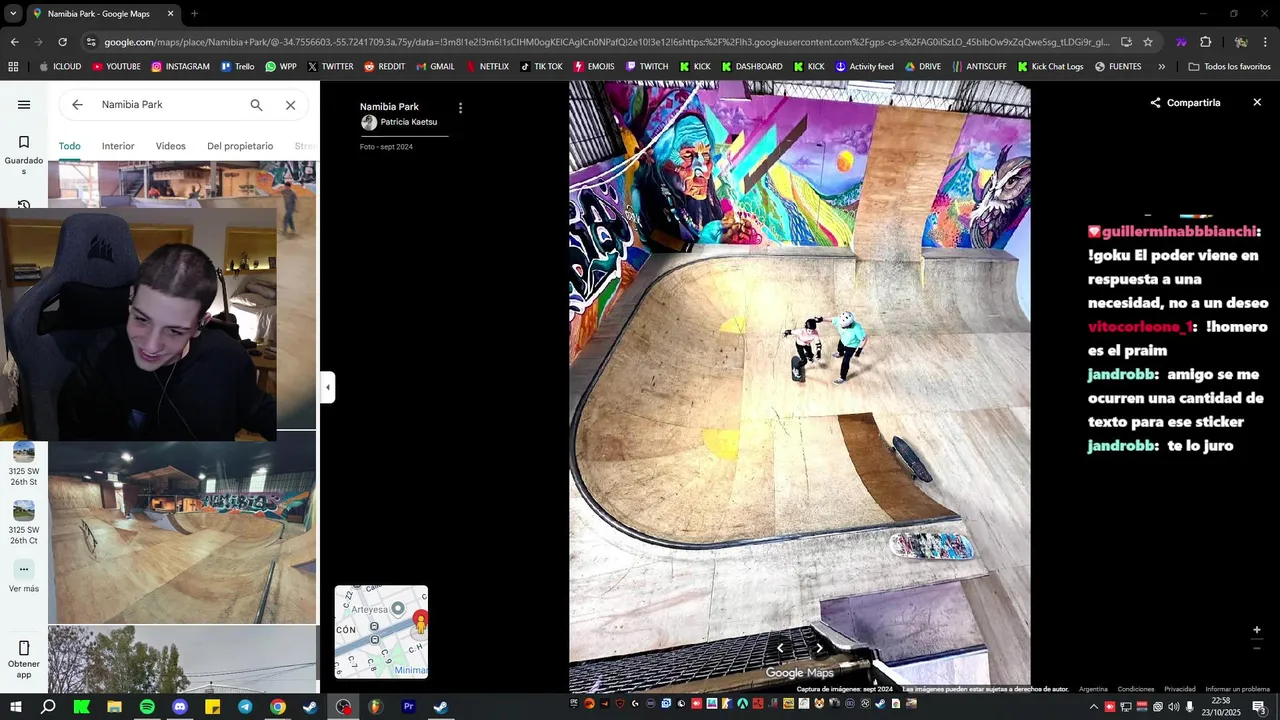Viewport: 1280px width, 720px height.
Task: Click Argentina footer link
Action: pos(1093,689)
